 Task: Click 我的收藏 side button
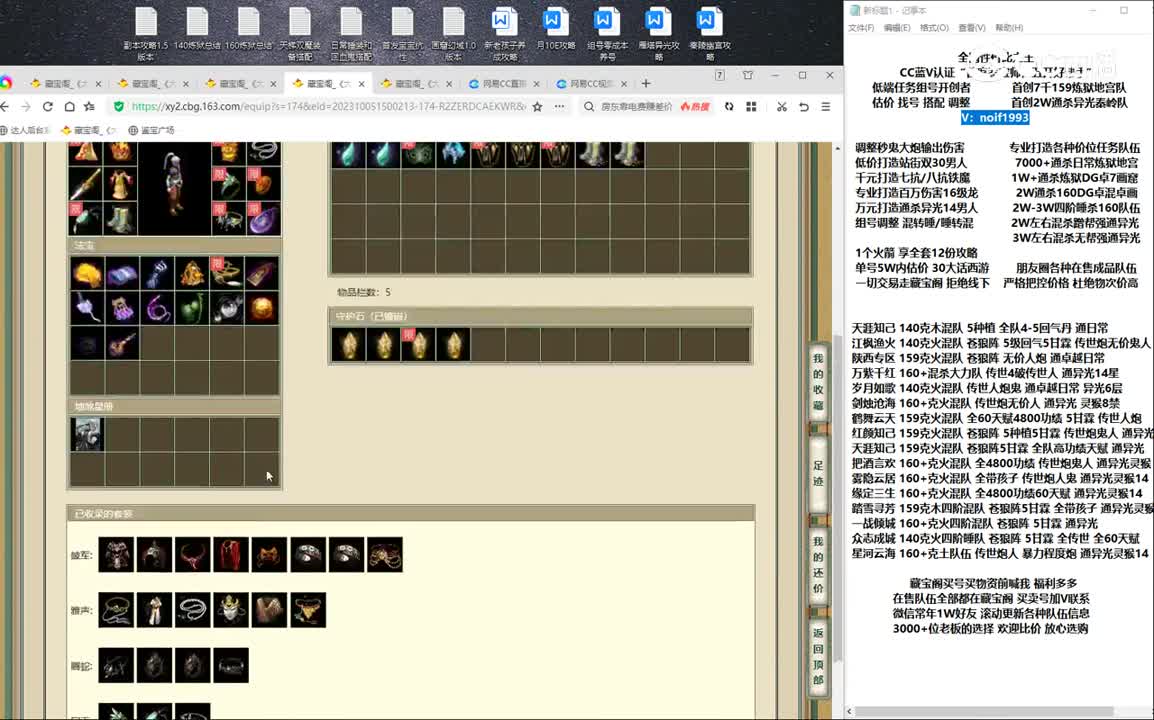[x=818, y=381]
